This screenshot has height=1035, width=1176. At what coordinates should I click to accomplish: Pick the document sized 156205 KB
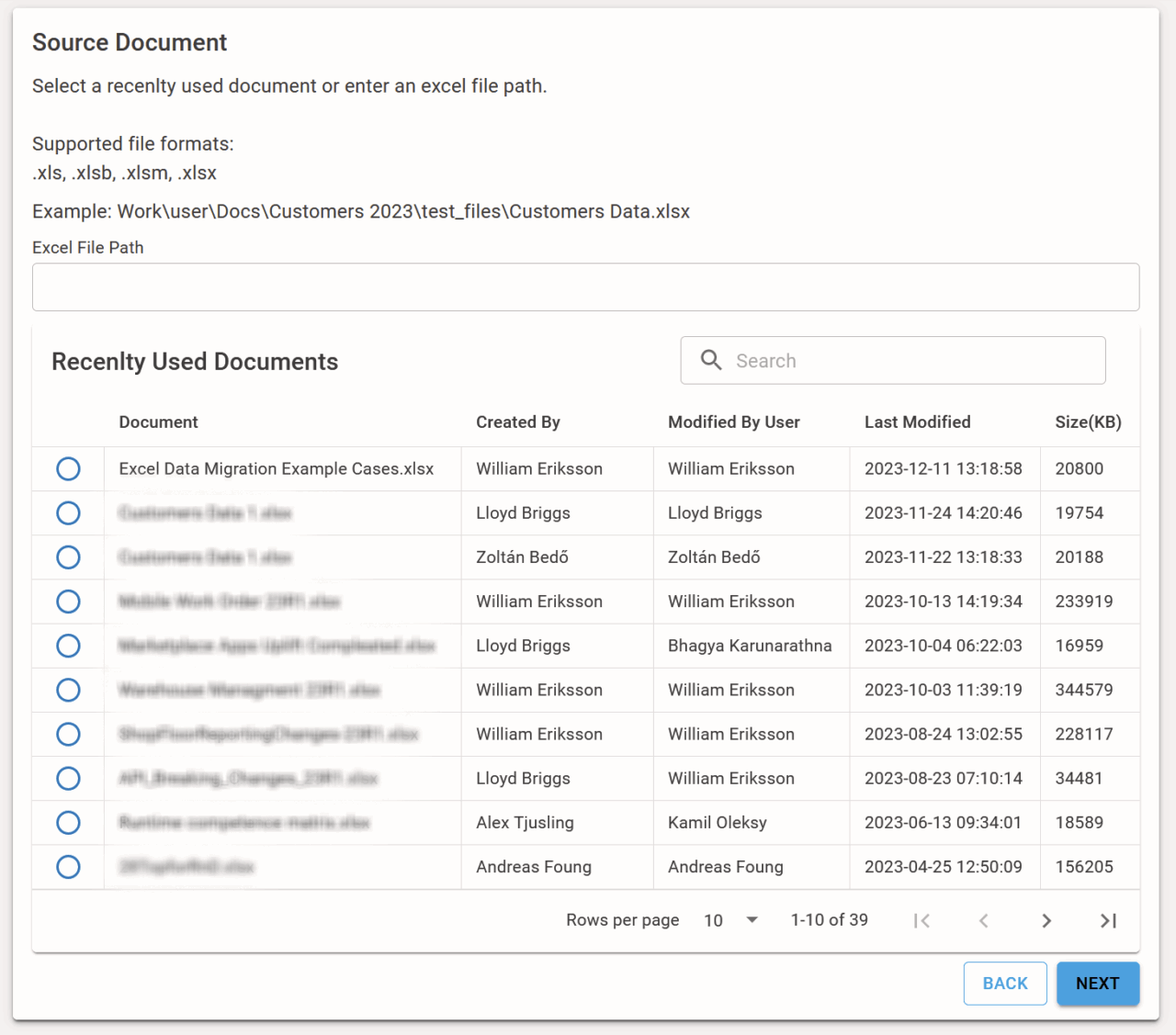coord(68,867)
